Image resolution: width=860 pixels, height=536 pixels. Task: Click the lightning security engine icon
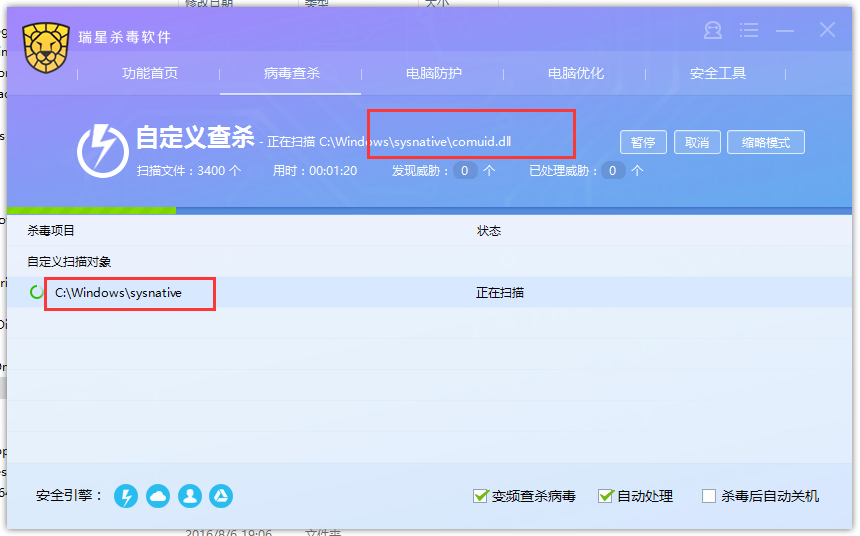point(126,496)
